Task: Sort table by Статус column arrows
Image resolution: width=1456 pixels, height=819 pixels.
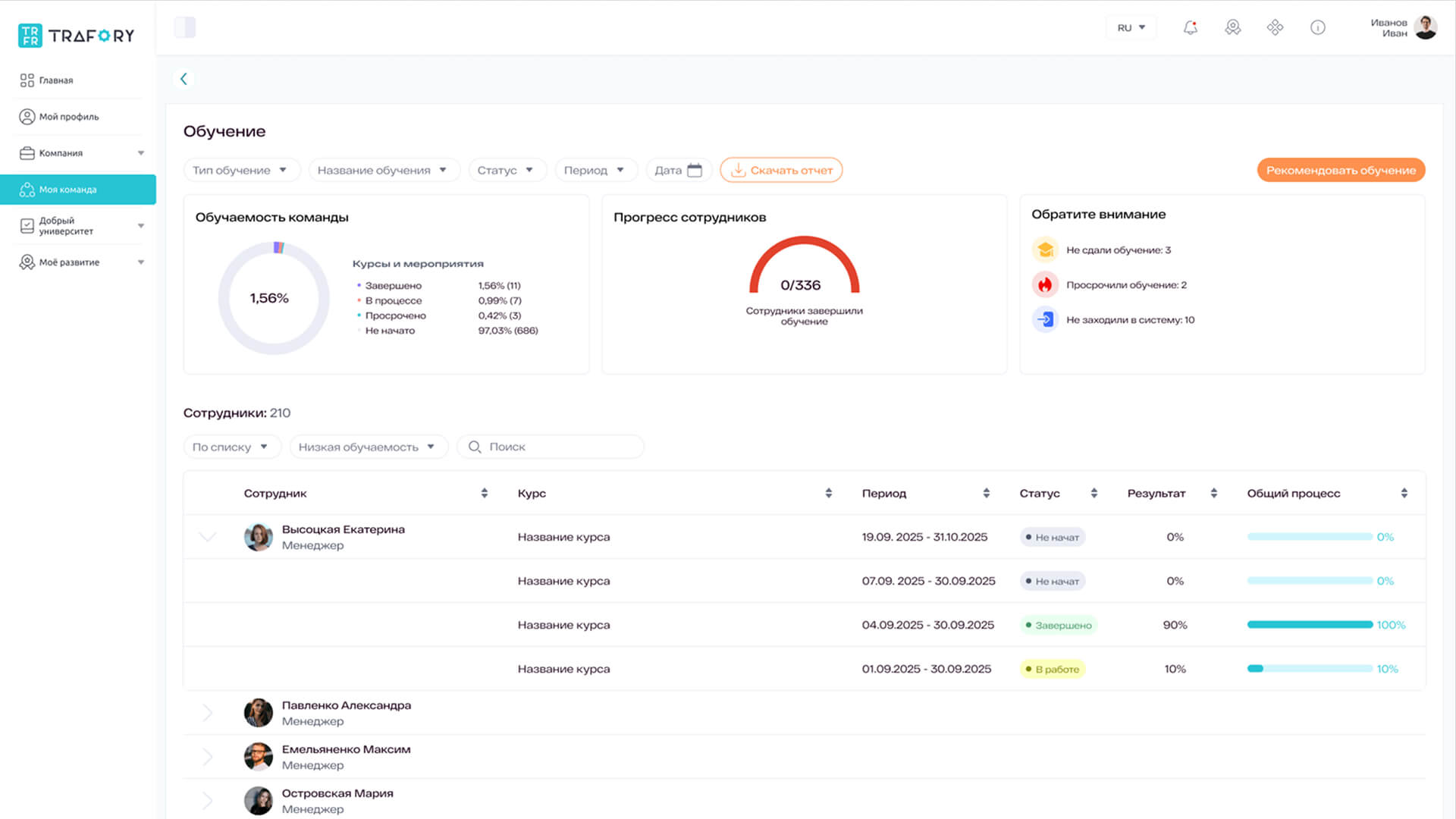Action: [1094, 494]
